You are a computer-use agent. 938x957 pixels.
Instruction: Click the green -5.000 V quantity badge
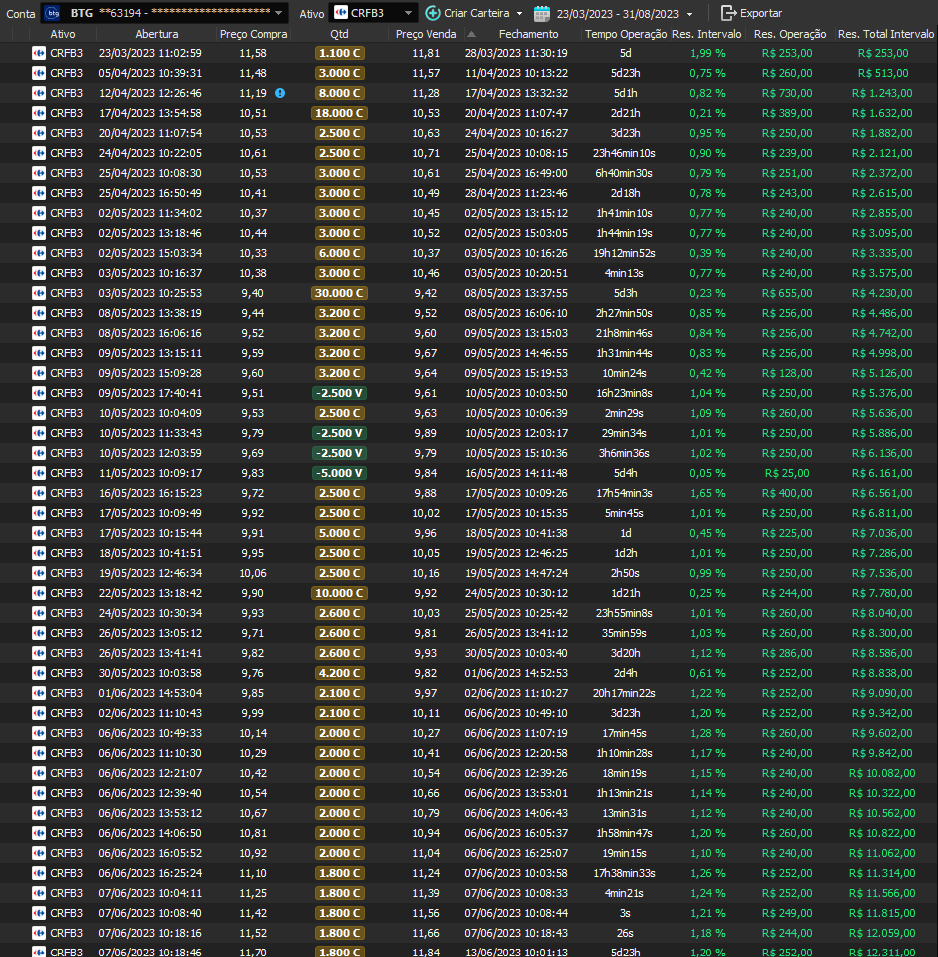339,473
